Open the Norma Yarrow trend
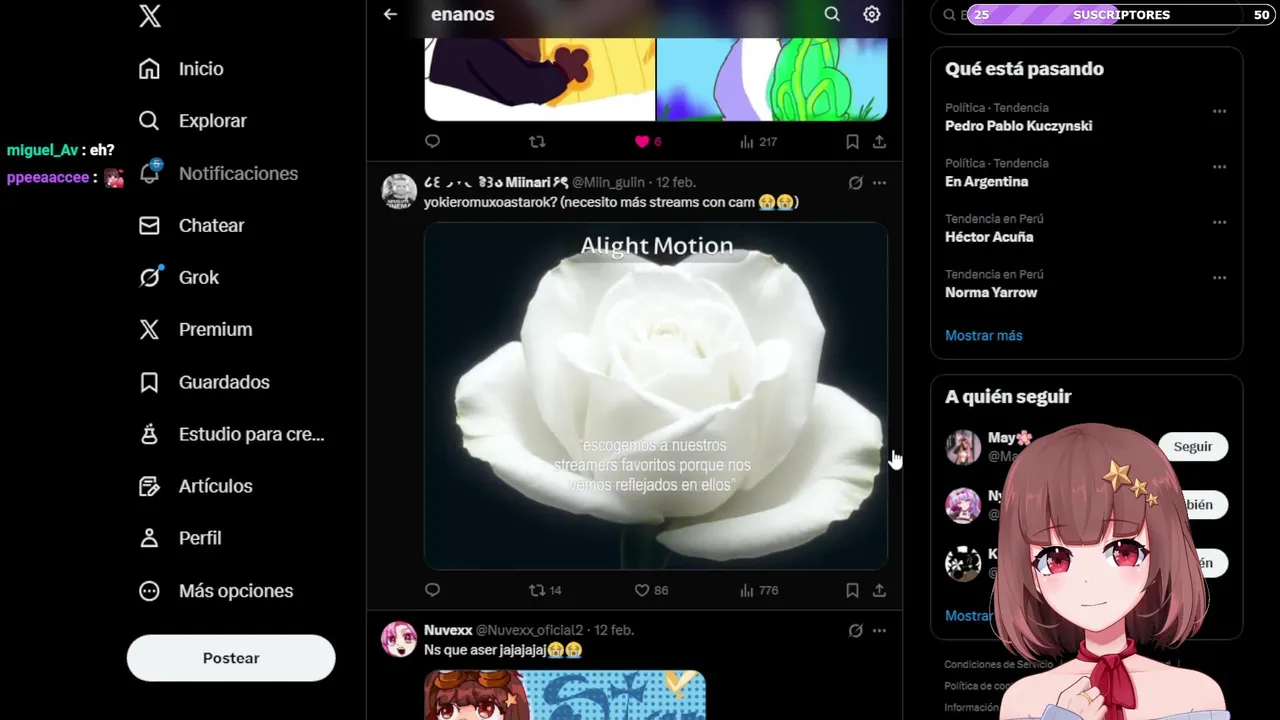The height and width of the screenshot is (720, 1280). 991,293
